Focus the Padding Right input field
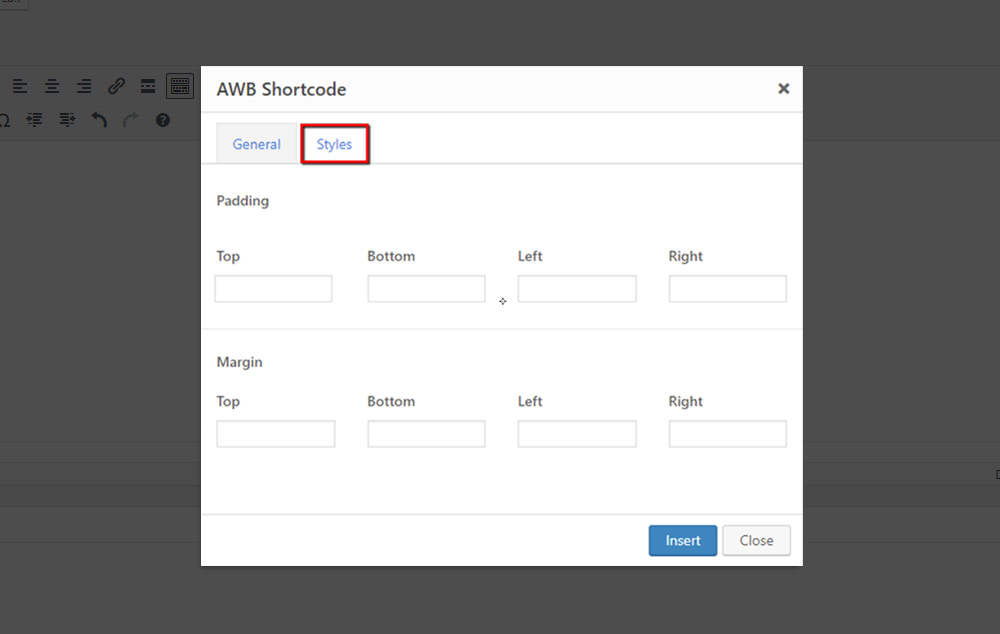The image size is (1000, 634). point(728,289)
